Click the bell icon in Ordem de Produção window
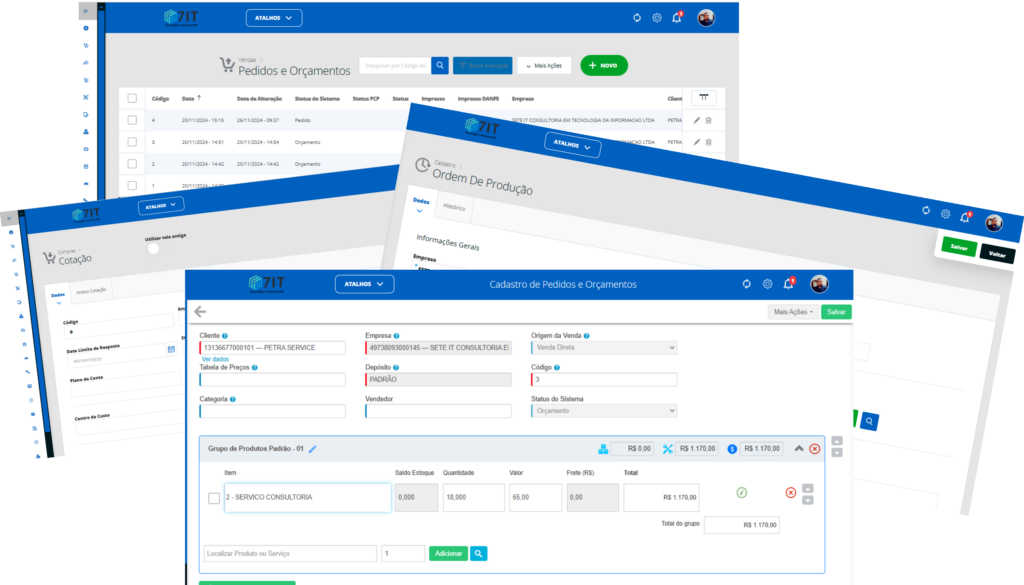 point(965,217)
